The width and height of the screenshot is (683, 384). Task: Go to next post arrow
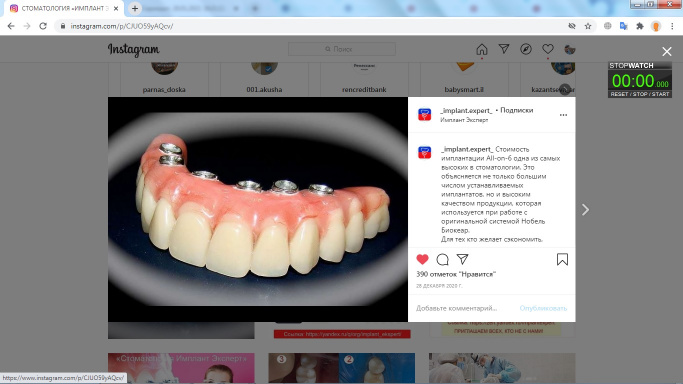point(585,210)
